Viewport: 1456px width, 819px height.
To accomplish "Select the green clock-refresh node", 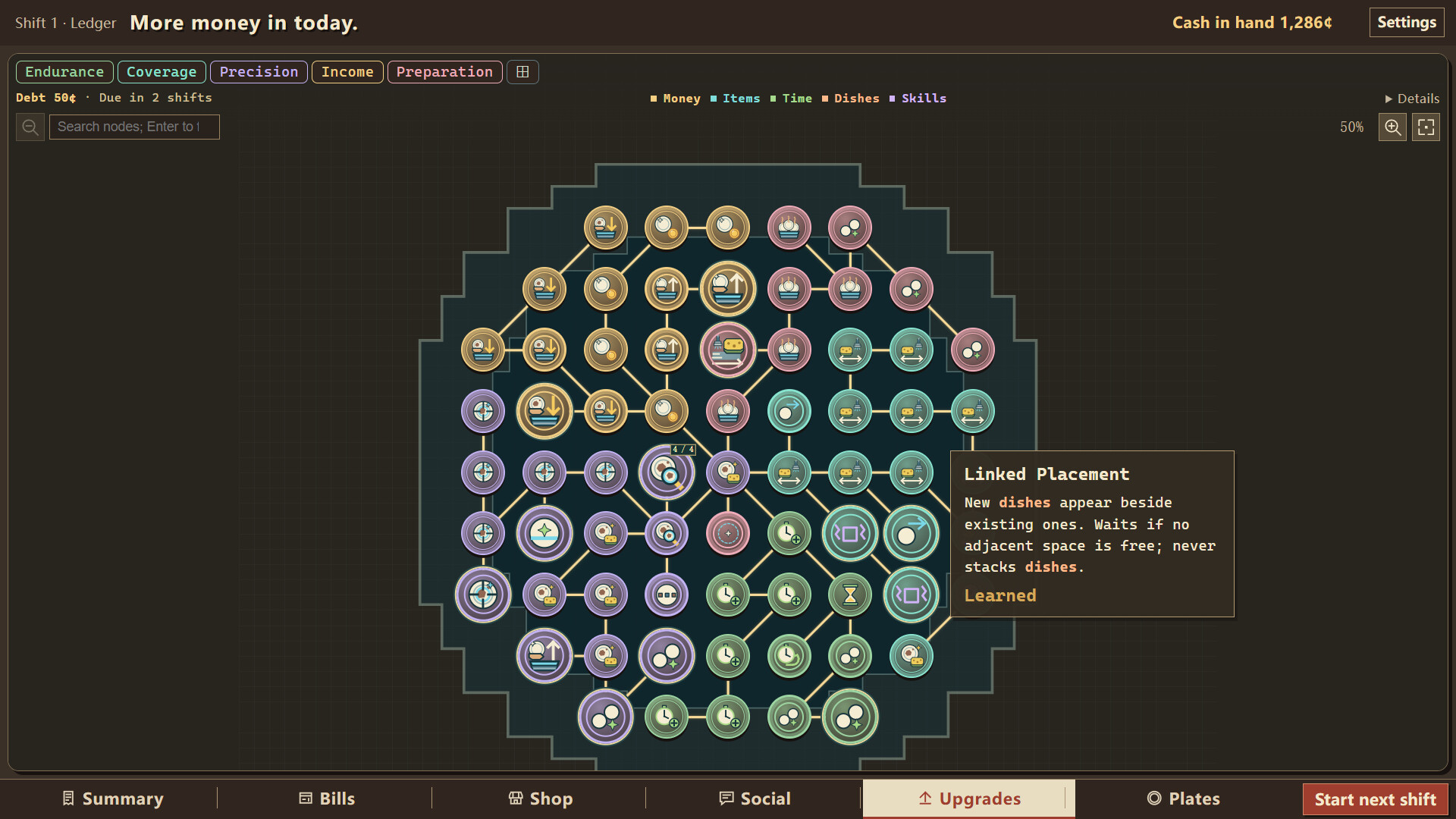I will [x=789, y=656].
